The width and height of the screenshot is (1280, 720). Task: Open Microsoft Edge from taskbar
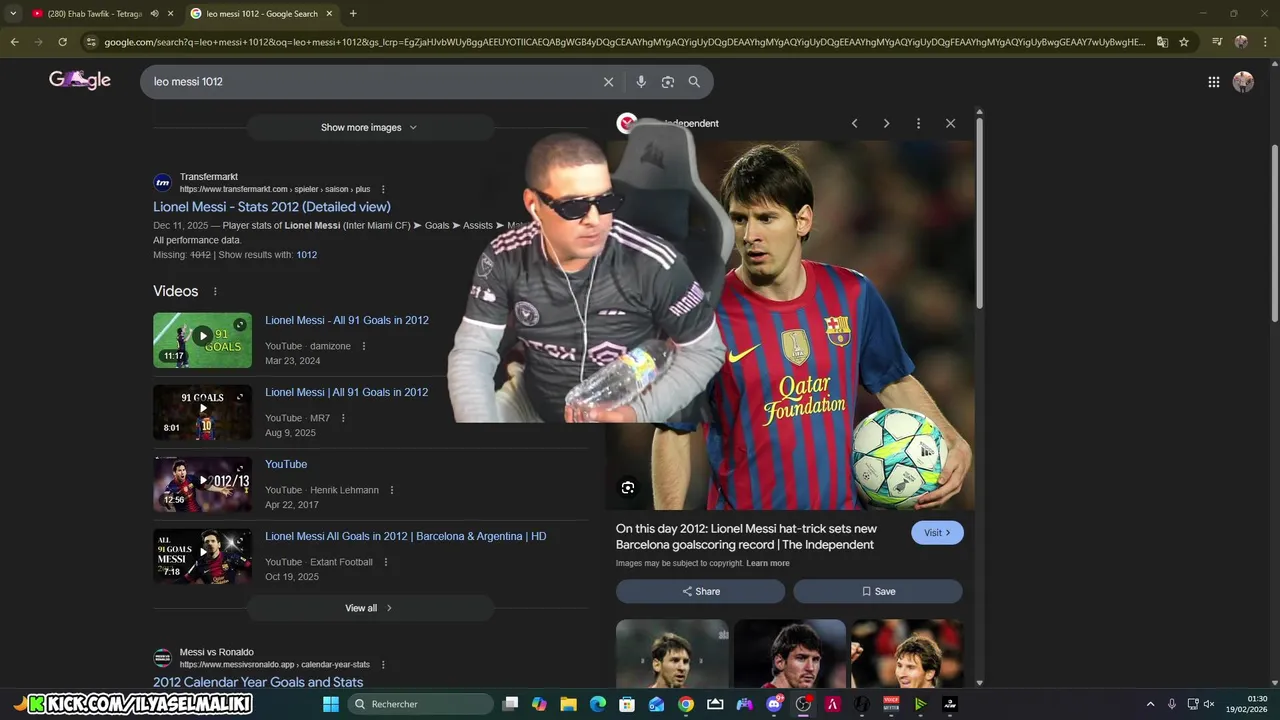(598, 704)
